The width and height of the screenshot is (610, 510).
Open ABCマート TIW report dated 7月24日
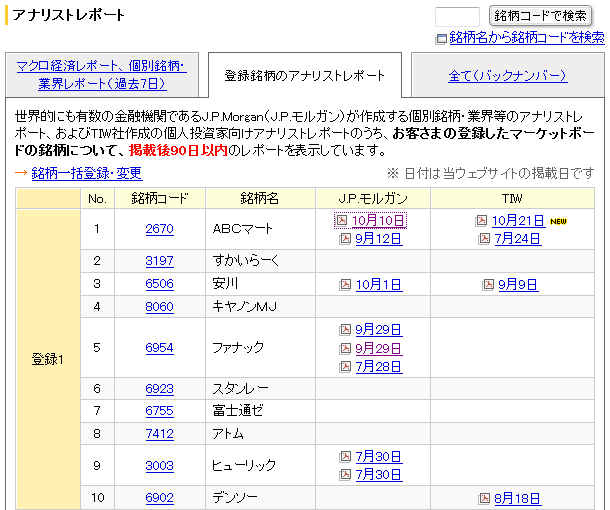[518, 238]
